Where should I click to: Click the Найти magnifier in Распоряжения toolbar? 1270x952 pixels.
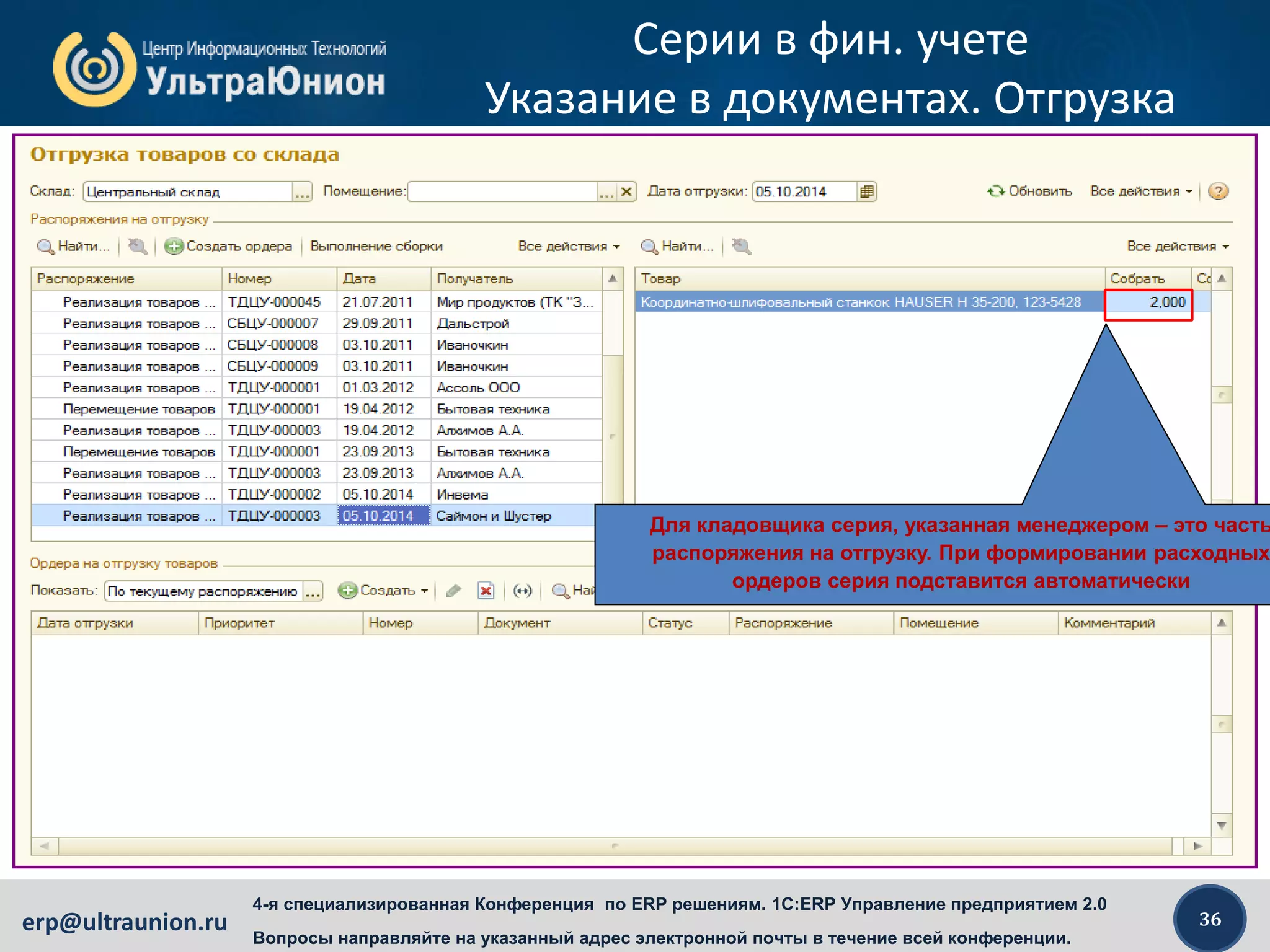45,247
